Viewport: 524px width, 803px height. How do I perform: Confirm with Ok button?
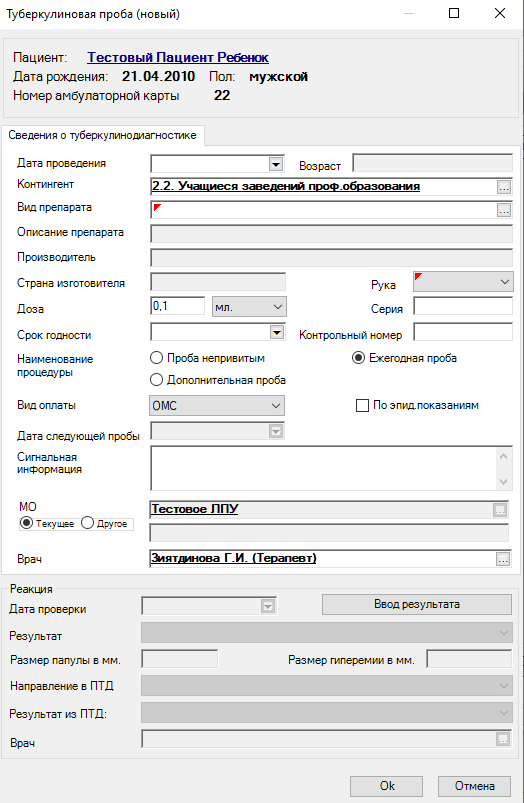[387, 786]
